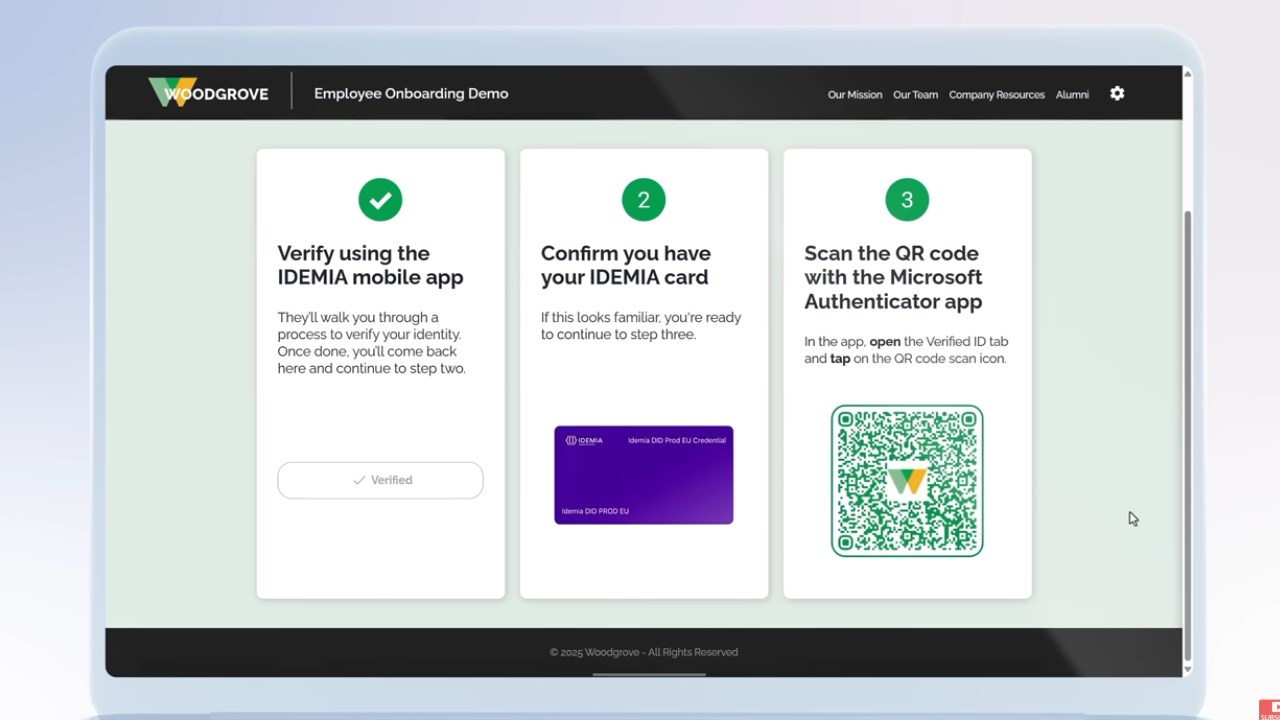
Task: Click 'Idemia DID Prod EU Credential' card label
Action: point(677,440)
